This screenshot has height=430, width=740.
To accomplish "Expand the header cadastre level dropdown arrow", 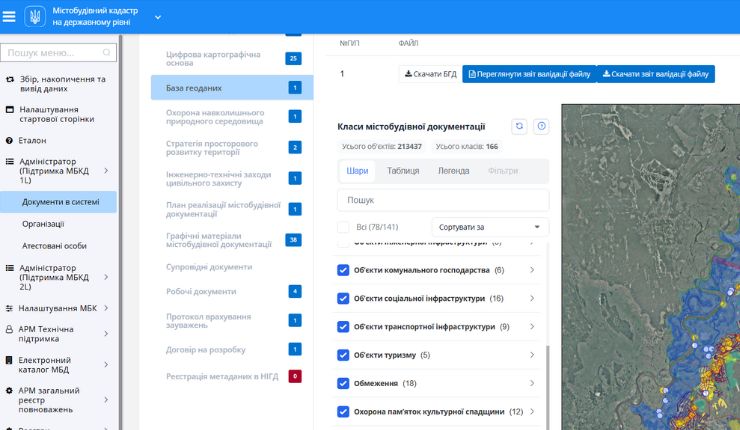I will tap(158, 17).
